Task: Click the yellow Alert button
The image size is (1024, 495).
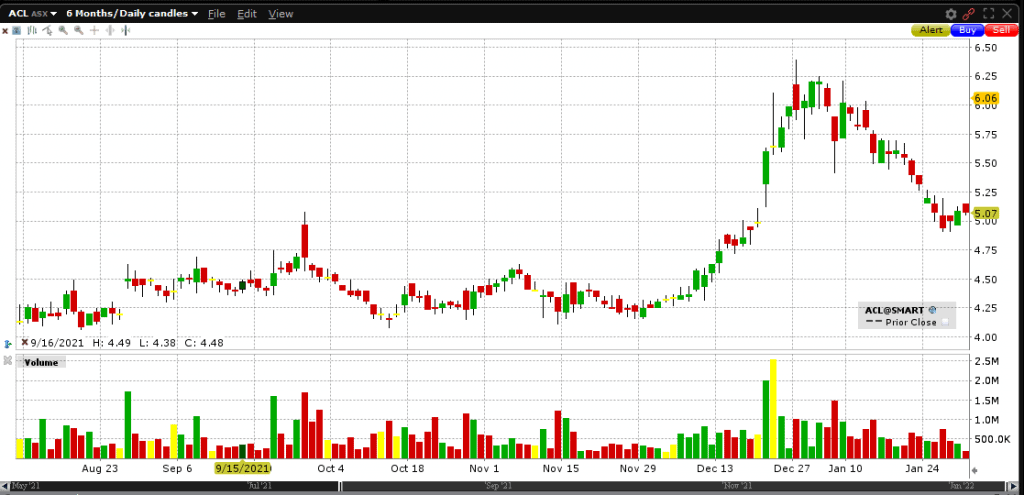Action: [x=929, y=30]
